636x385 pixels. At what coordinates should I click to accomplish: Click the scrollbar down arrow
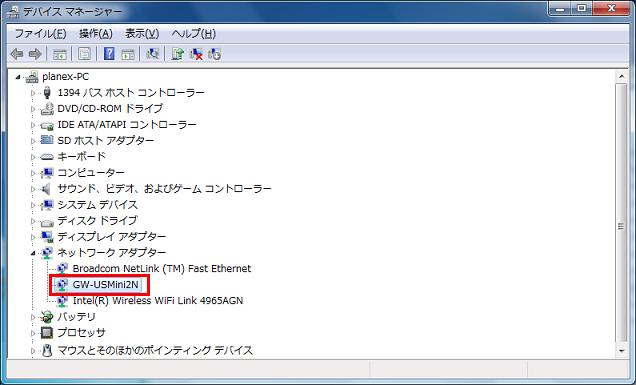coord(621,351)
